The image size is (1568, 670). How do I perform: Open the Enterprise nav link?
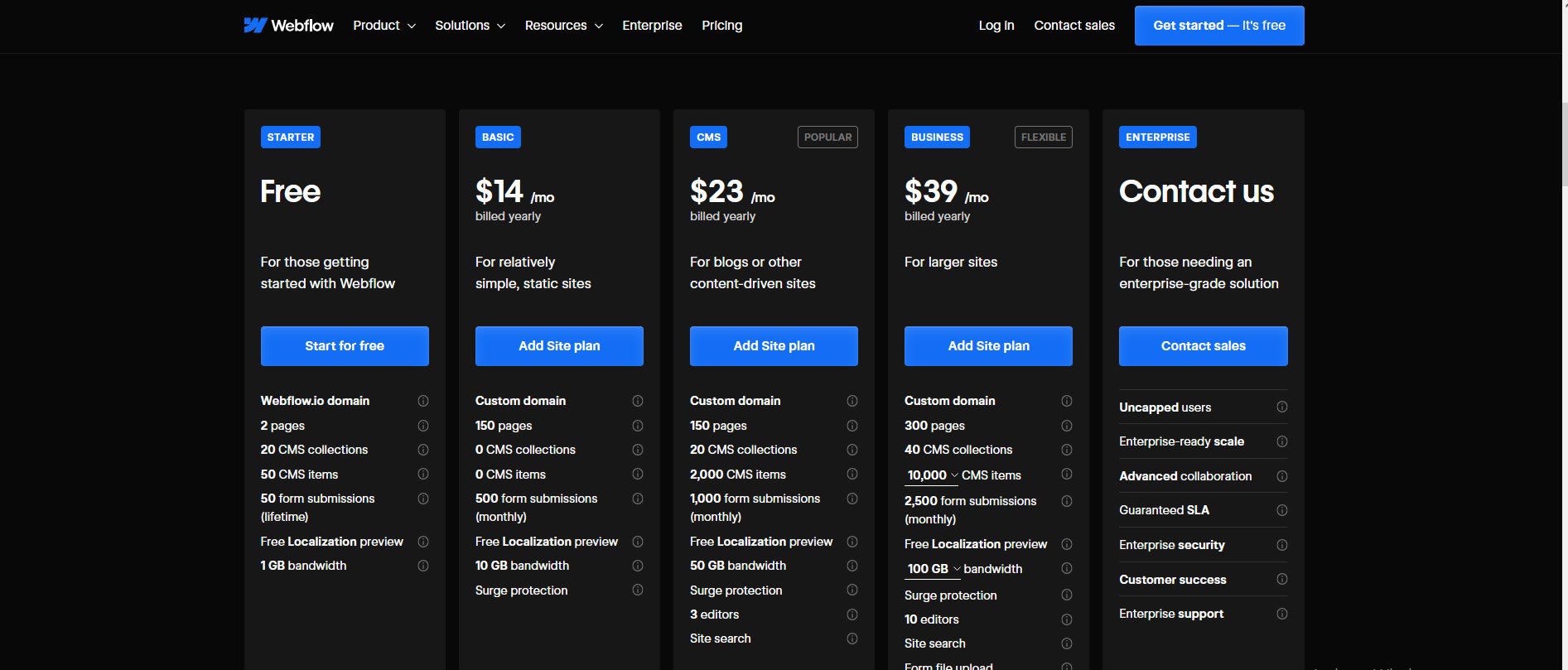652,26
